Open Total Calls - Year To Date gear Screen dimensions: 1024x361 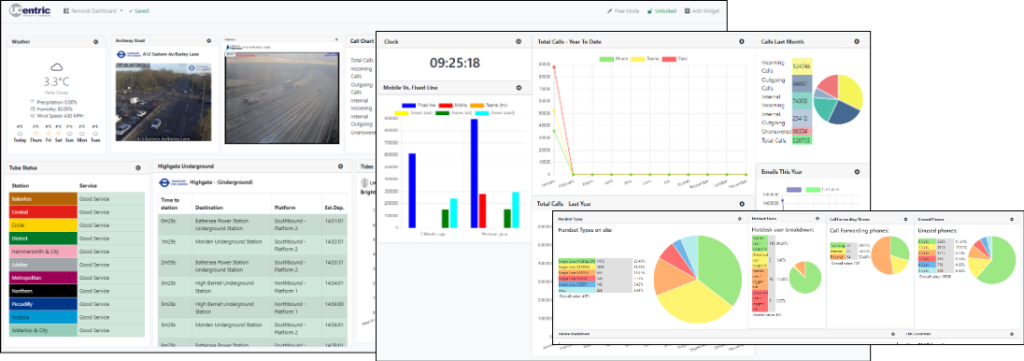741,41
